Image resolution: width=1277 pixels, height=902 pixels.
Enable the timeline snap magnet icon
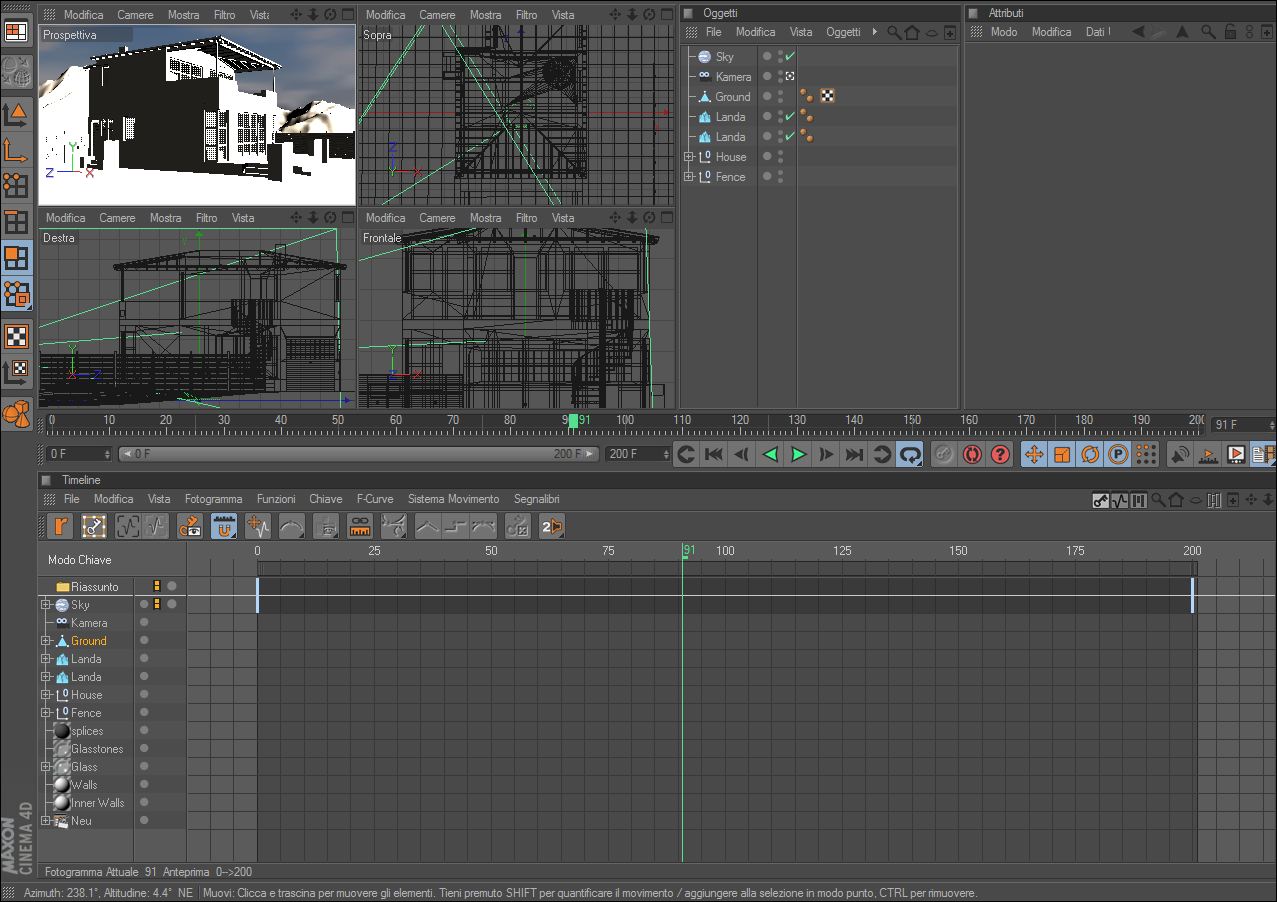click(224, 526)
